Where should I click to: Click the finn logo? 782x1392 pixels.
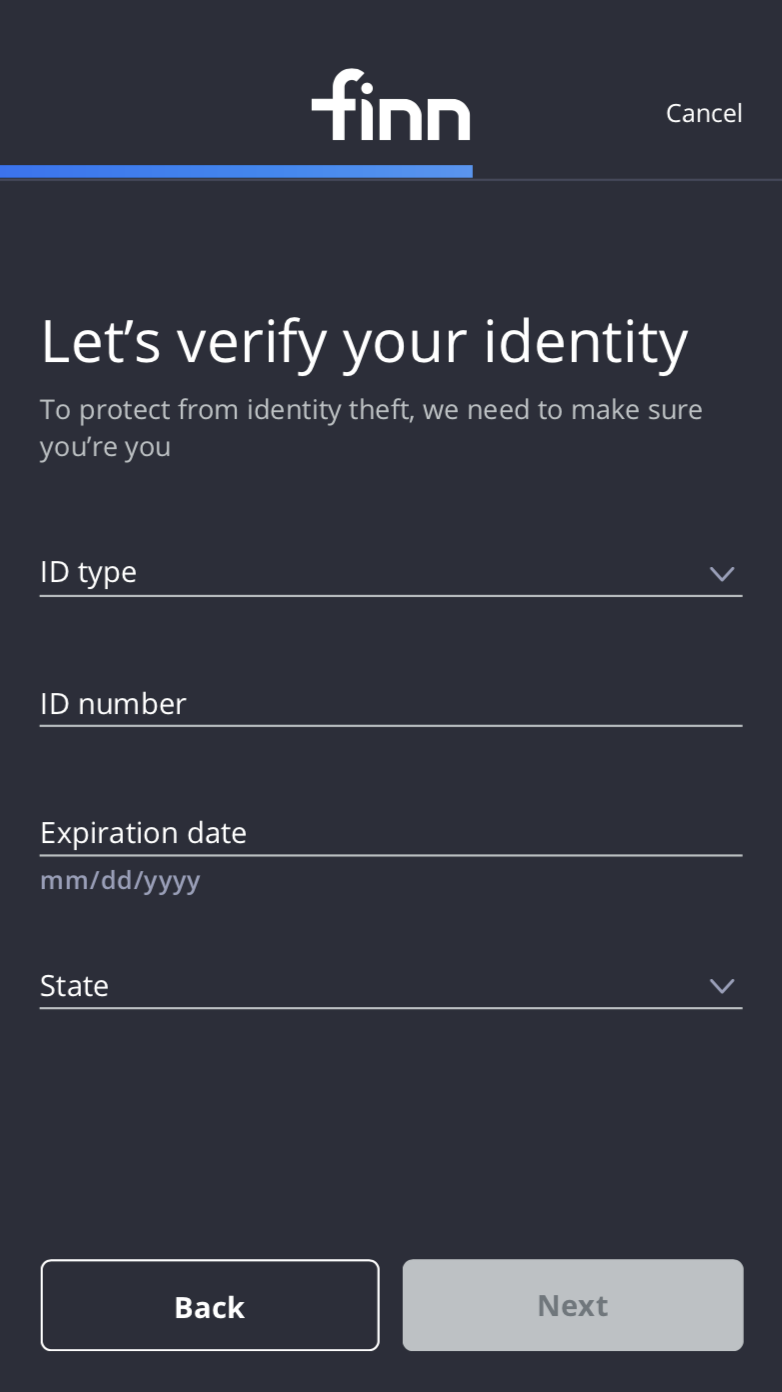(390, 106)
